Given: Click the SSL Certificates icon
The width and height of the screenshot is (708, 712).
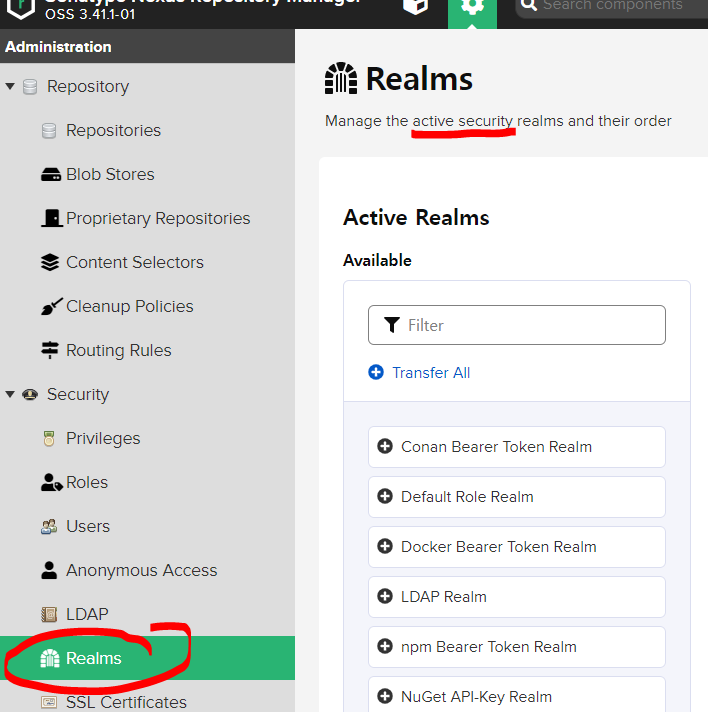Looking at the screenshot, I should click(49, 702).
